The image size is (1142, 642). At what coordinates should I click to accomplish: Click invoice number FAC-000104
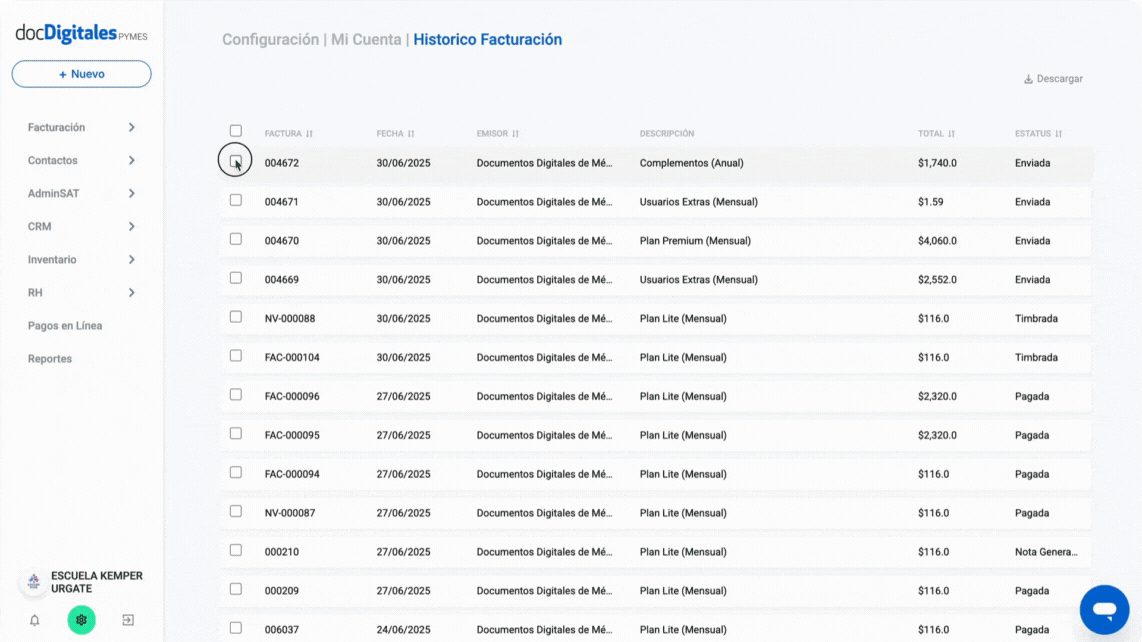click(x=292, y=357)
